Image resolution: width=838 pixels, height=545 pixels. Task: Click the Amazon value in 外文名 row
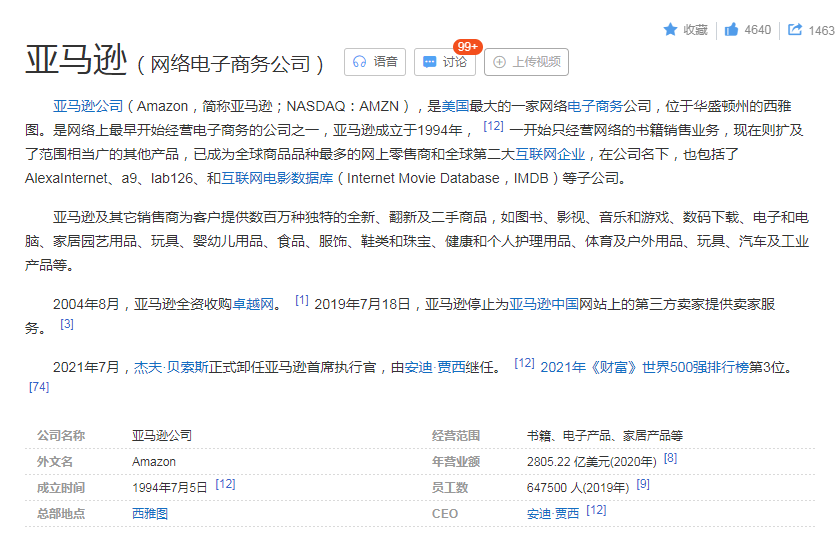[154, 462]
